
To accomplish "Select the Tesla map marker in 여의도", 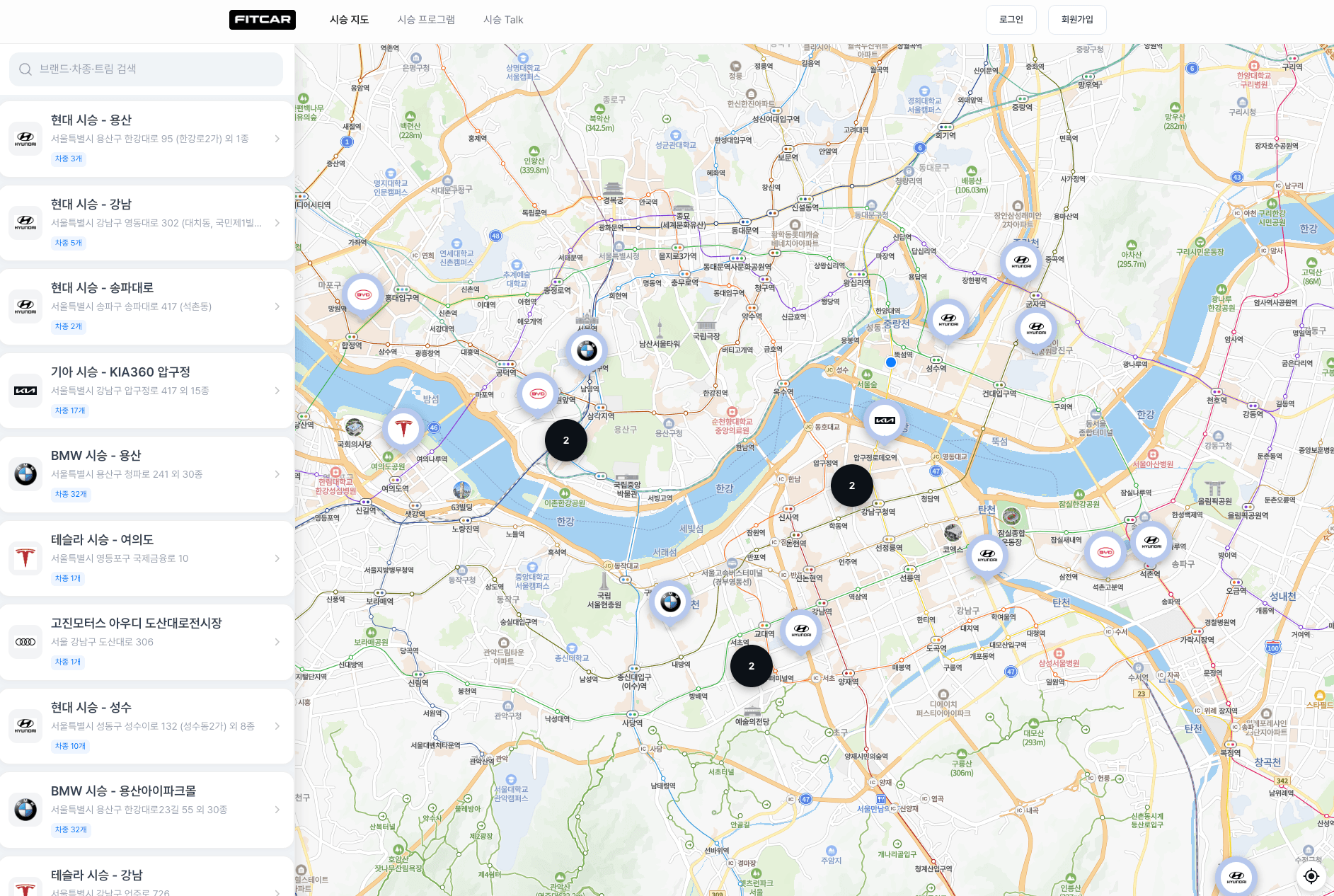I will click(x=403, y=429).
